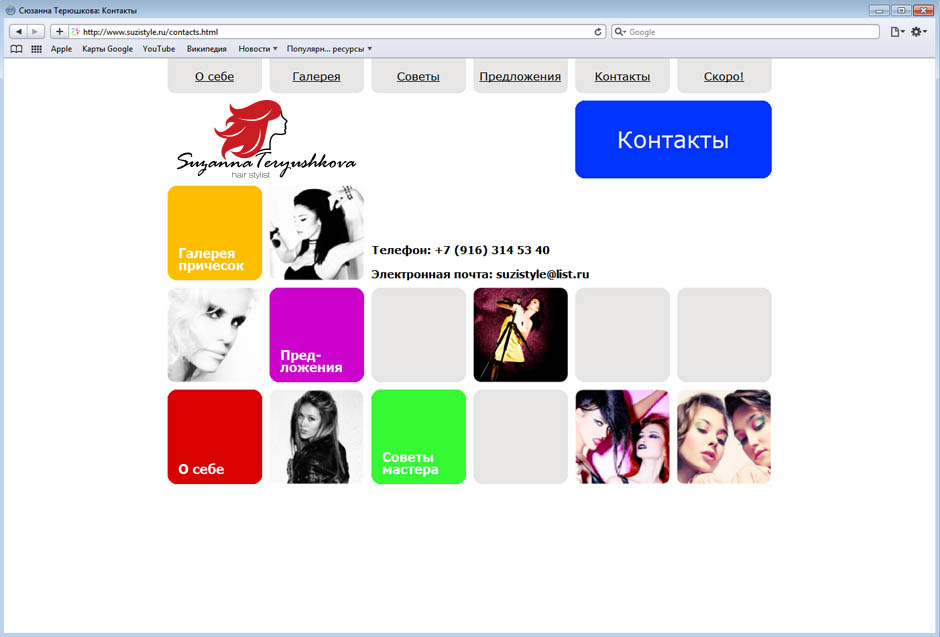
Task: Open the Советы navigation tab
Action: point(418,76)
